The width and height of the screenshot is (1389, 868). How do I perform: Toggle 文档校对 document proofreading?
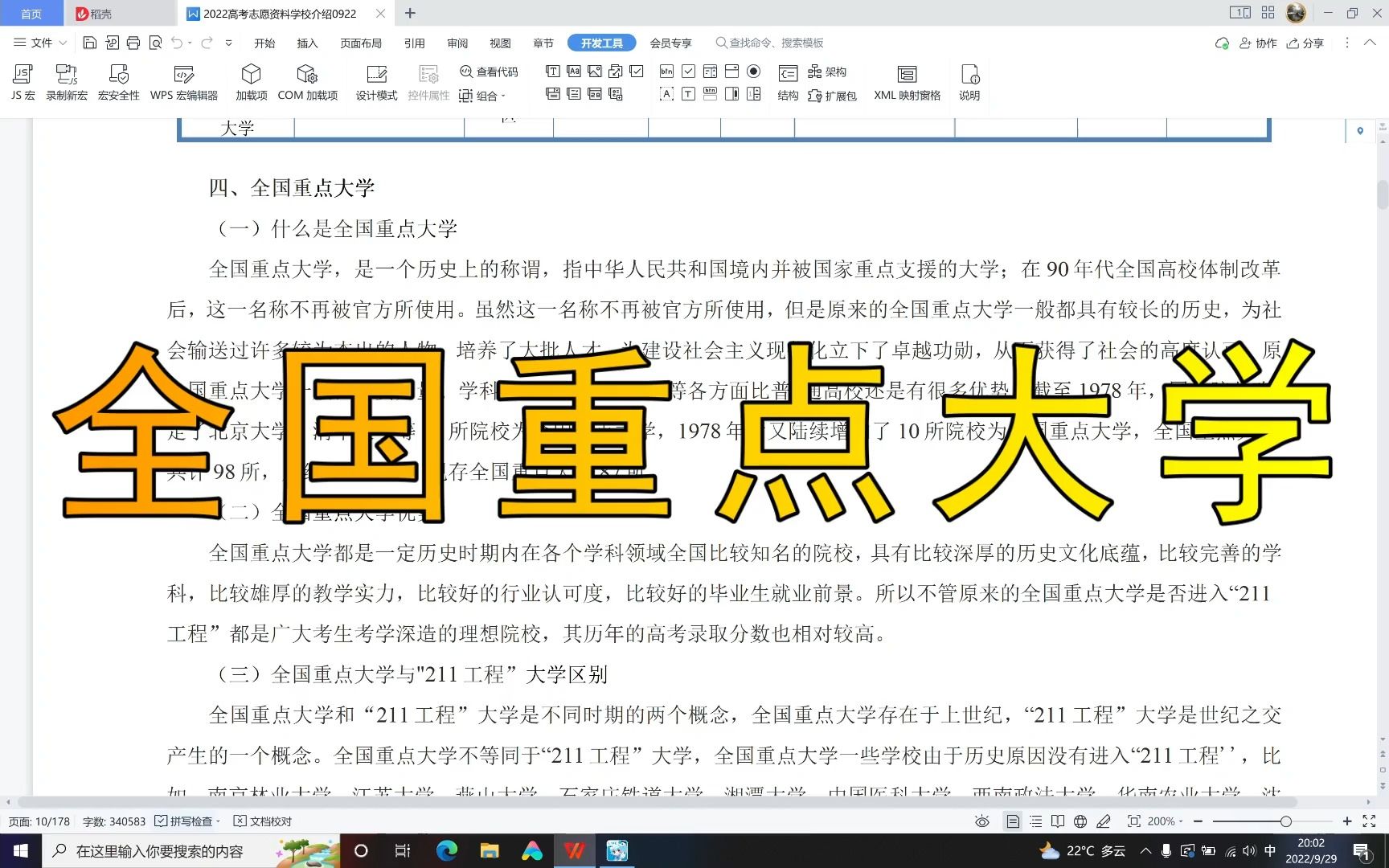click(x=262, y=821)
